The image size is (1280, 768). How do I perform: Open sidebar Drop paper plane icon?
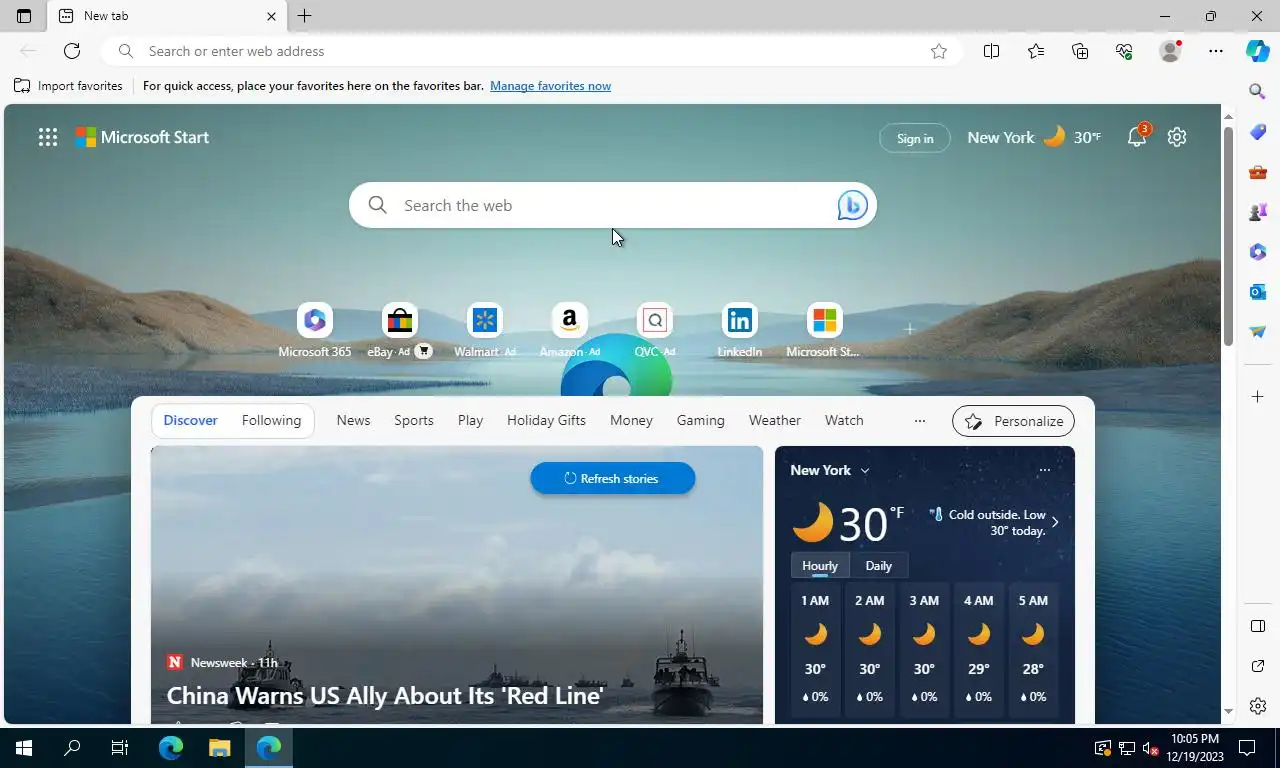[x=1258, y=332]
